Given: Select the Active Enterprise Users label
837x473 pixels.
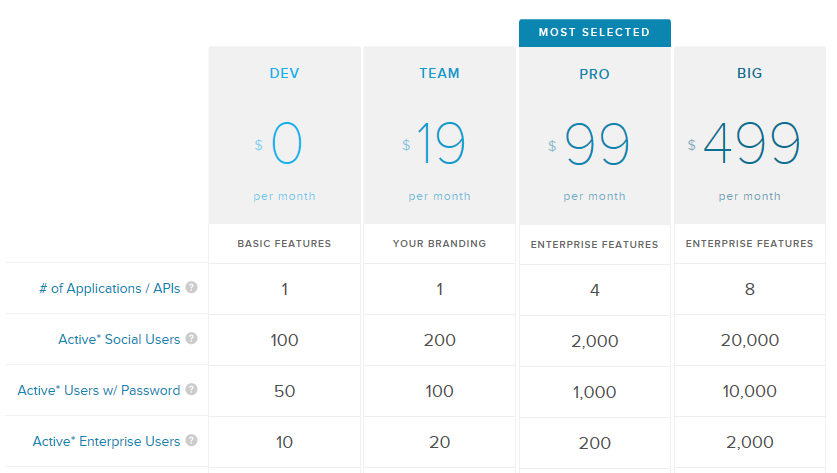Looking at the screenshot, I should click(x=106, y=441).
